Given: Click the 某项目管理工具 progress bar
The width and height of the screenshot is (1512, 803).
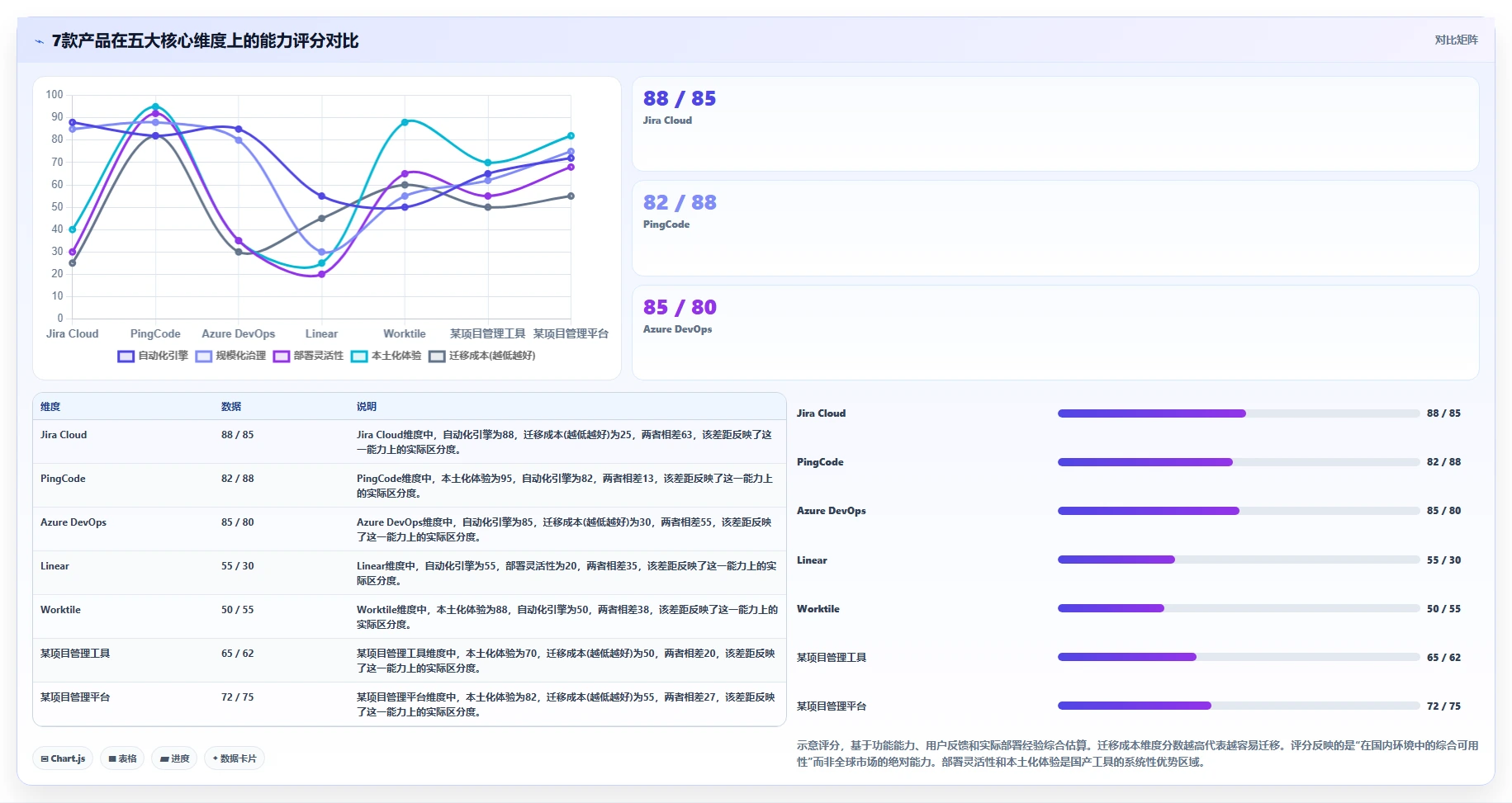Looking at the screenshot, I should click(1239, 657).
